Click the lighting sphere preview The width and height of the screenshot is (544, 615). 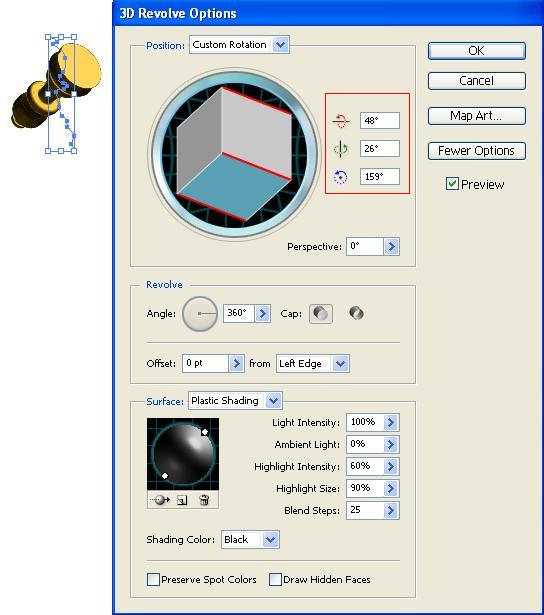pyautogui.click(x=183, y=454)
